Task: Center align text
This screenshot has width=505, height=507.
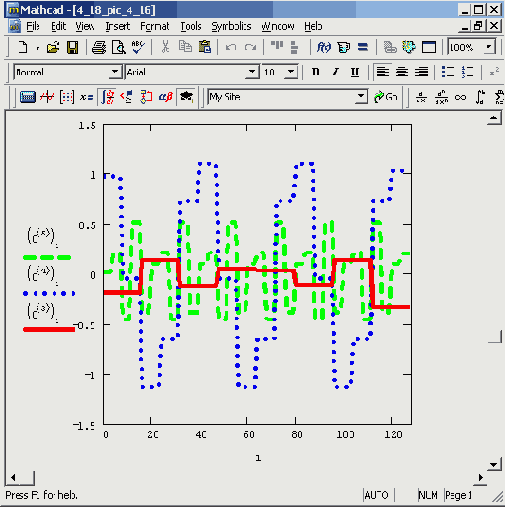Action: coord(402,72)
